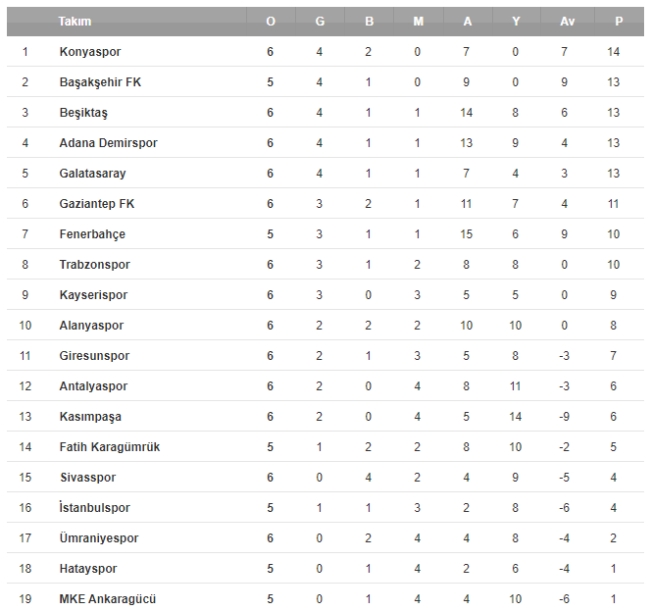Click the Trabzonspor team name
This screenshot has width=650, height=611.
pyautogui.click(x=95, y=265)
